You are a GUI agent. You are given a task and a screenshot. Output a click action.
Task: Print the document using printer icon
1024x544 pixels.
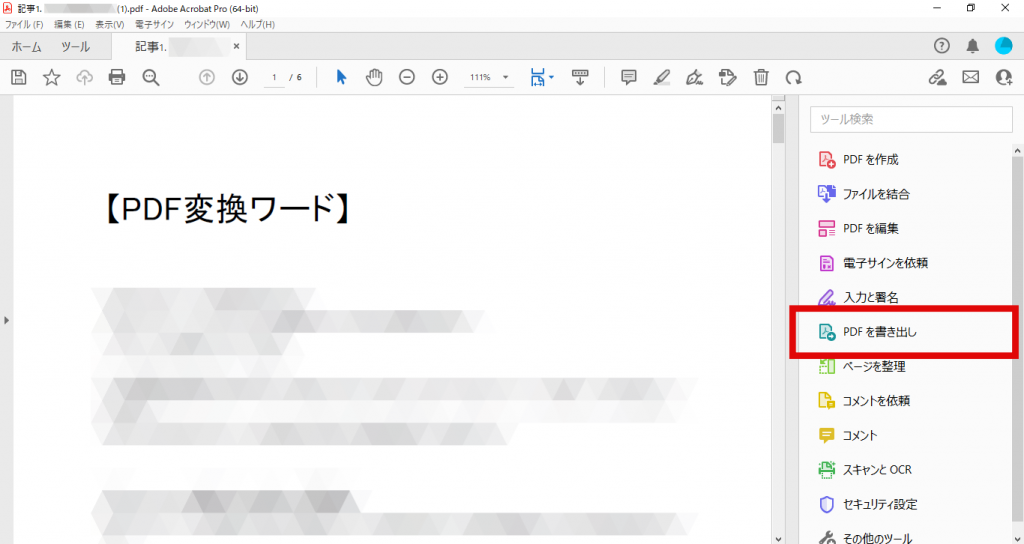(x=117, y=78)
